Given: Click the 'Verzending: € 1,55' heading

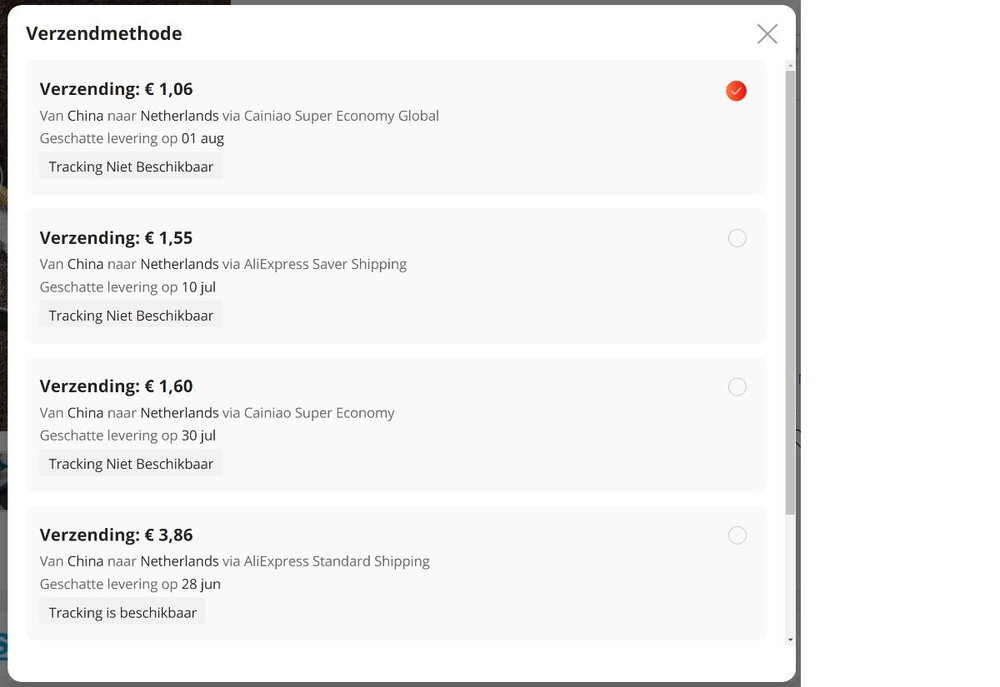Looking at the screenshot, I should point(116,238).
